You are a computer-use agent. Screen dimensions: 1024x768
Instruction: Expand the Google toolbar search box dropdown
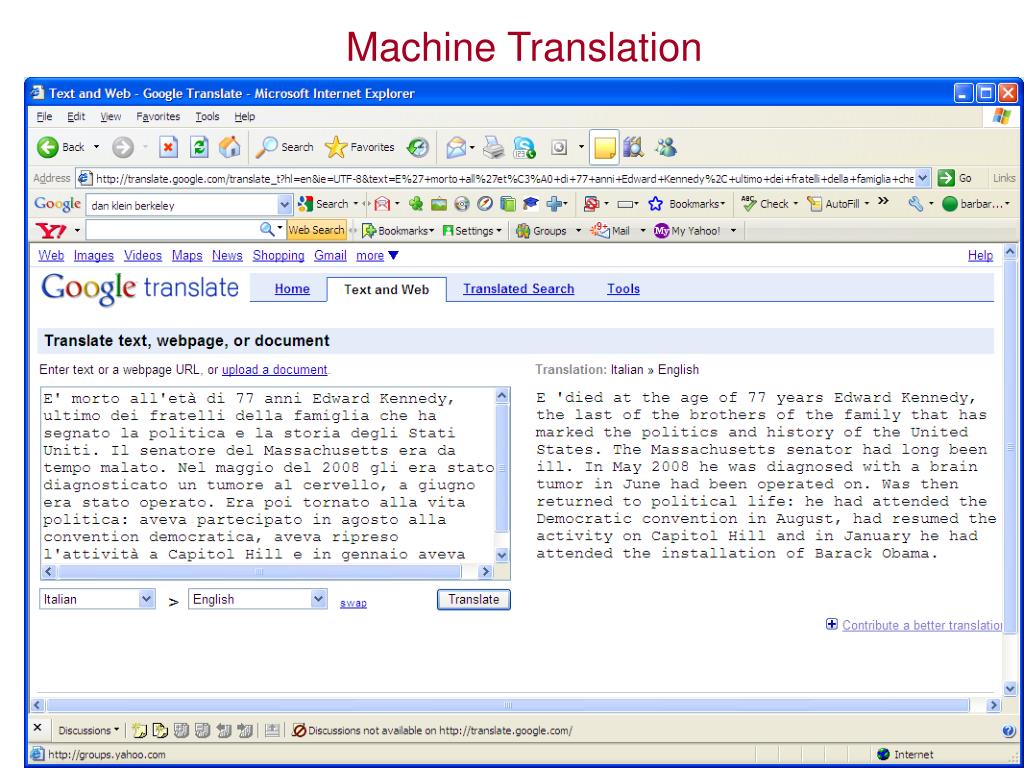coord(284,204)
